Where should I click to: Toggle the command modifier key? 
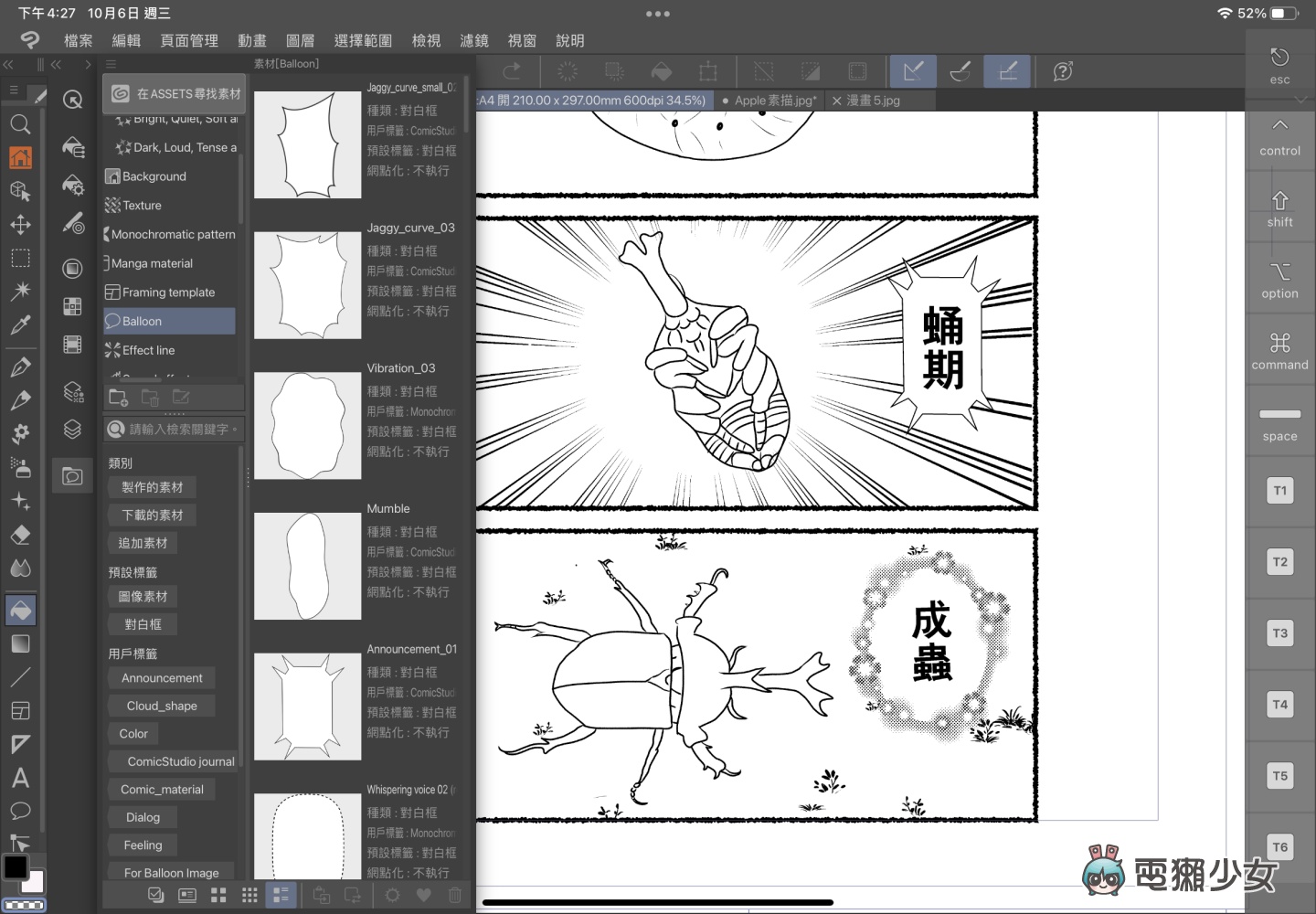(x=1279, y=352)
